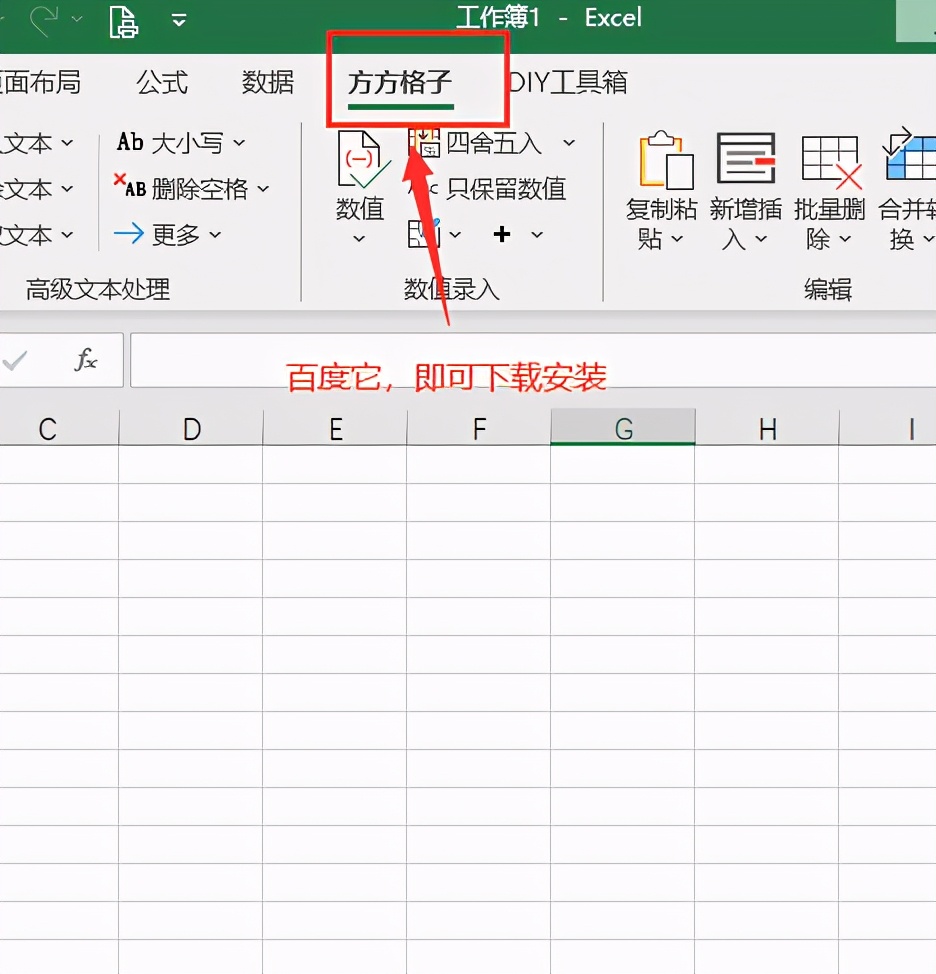Click the checkmark confirm button beside the formula bar
The height and width of the screenshot is (974, 936).
(14, 360)
